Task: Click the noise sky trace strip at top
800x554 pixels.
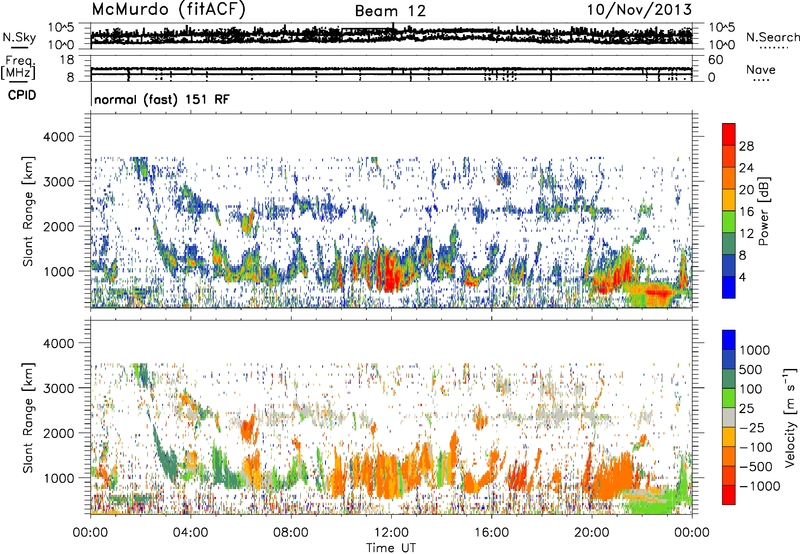Action: (391, 36)
